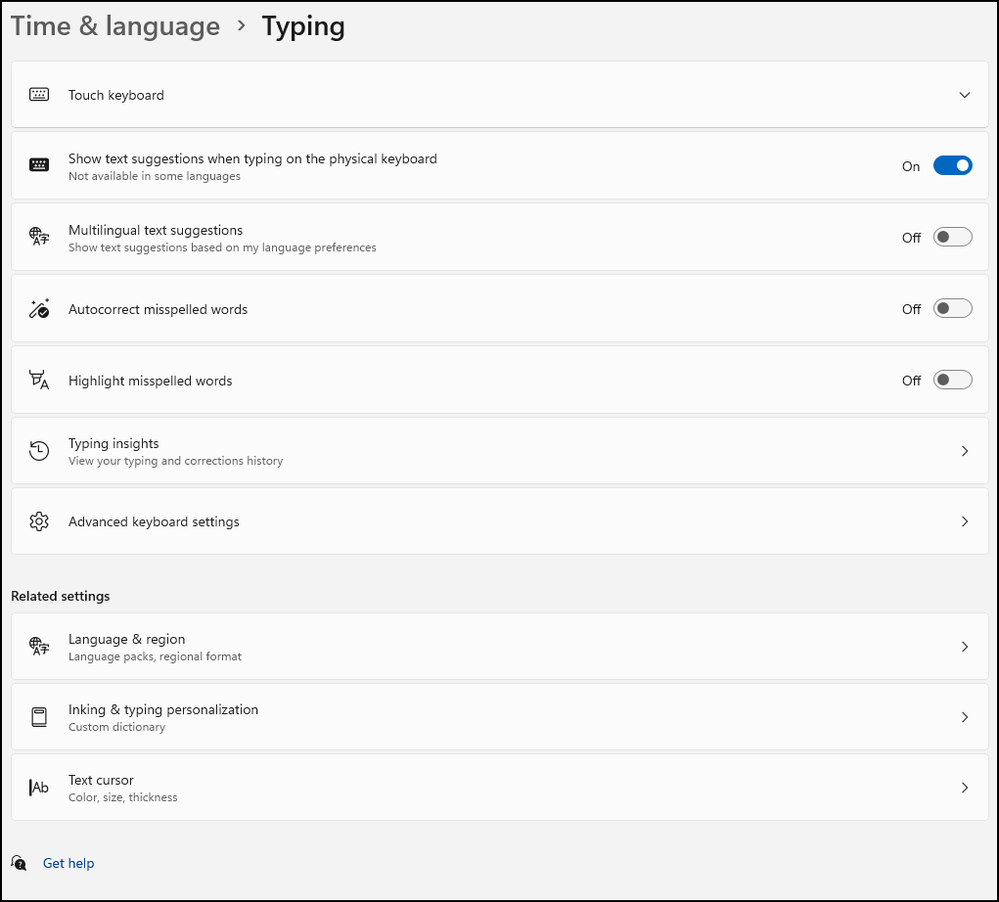Viewport: 999px width, 902px height.
Task: Click the Multilingual text suggestions icon
Action: click(39, 237)
